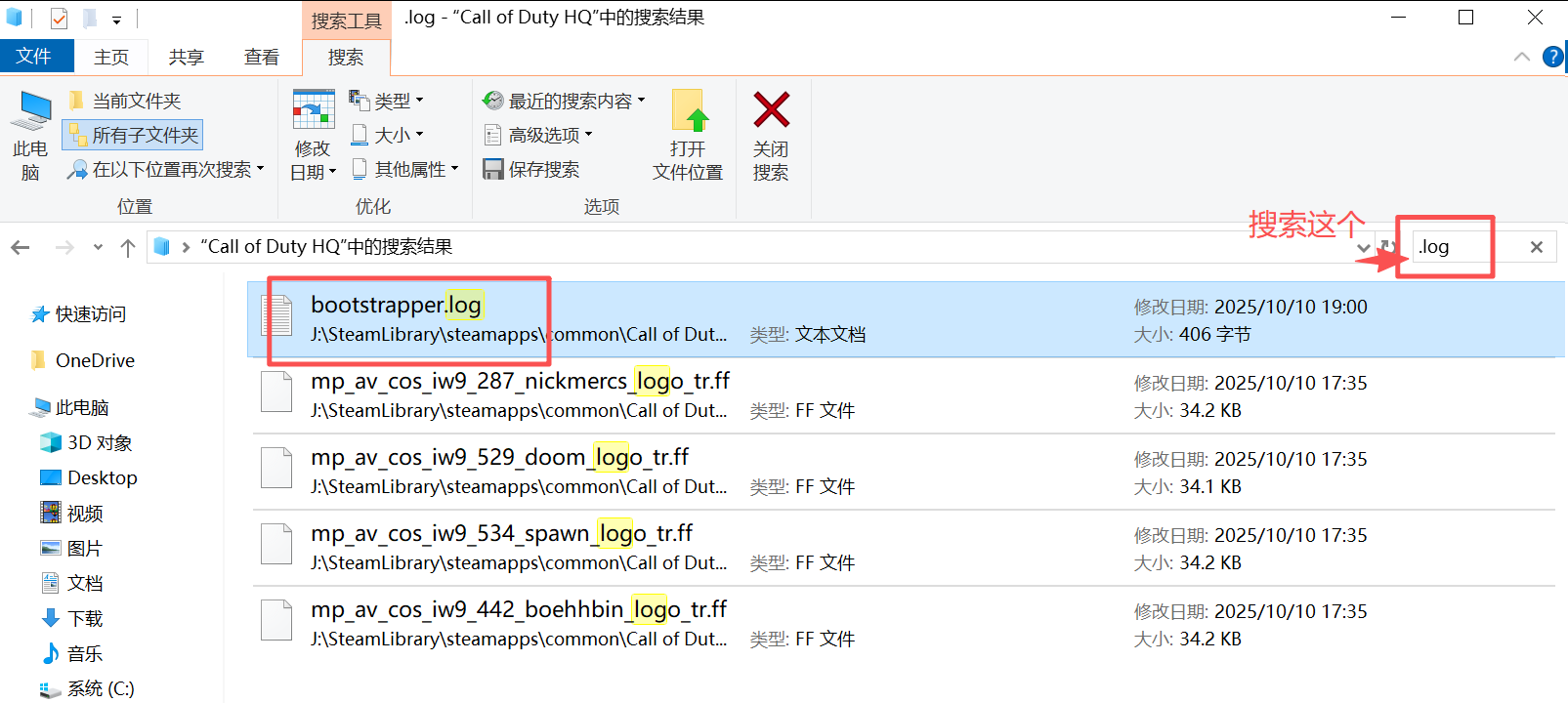Switch to the View (查看) tab
The height and width of the screenshot is (703, 1568).
coord(261,58)
